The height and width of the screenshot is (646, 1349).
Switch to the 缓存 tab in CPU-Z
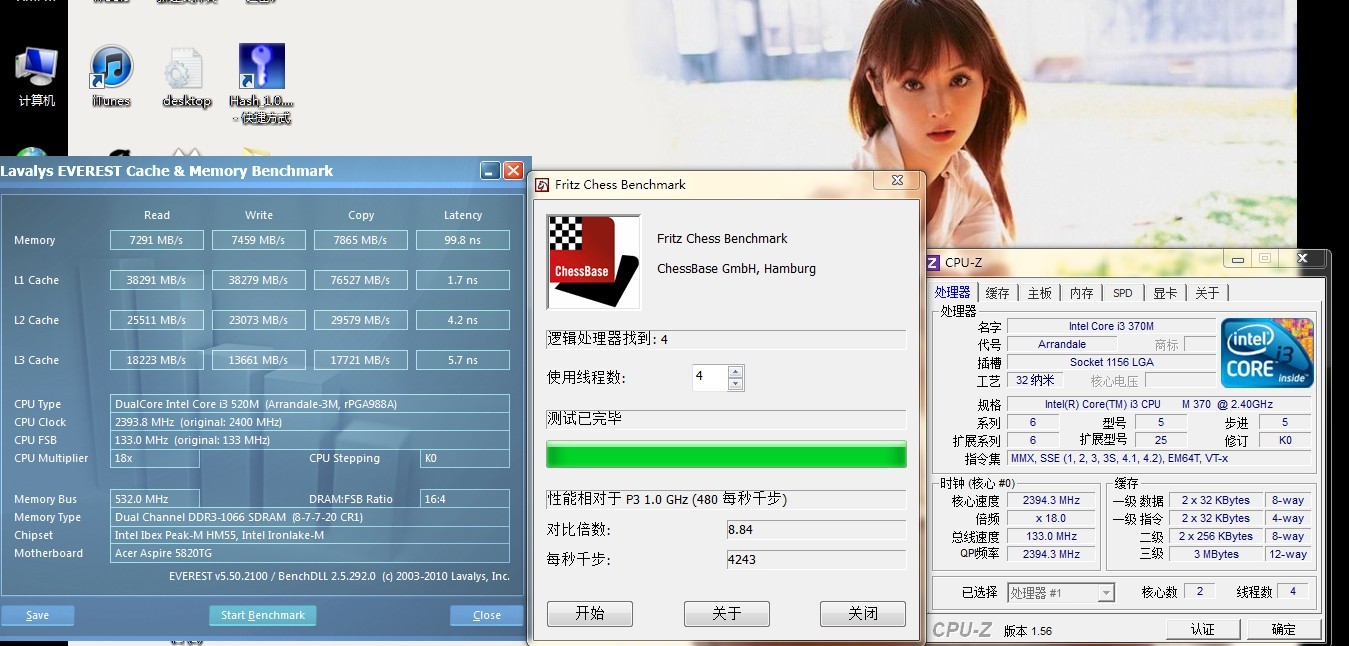click(x=997, y=293)
